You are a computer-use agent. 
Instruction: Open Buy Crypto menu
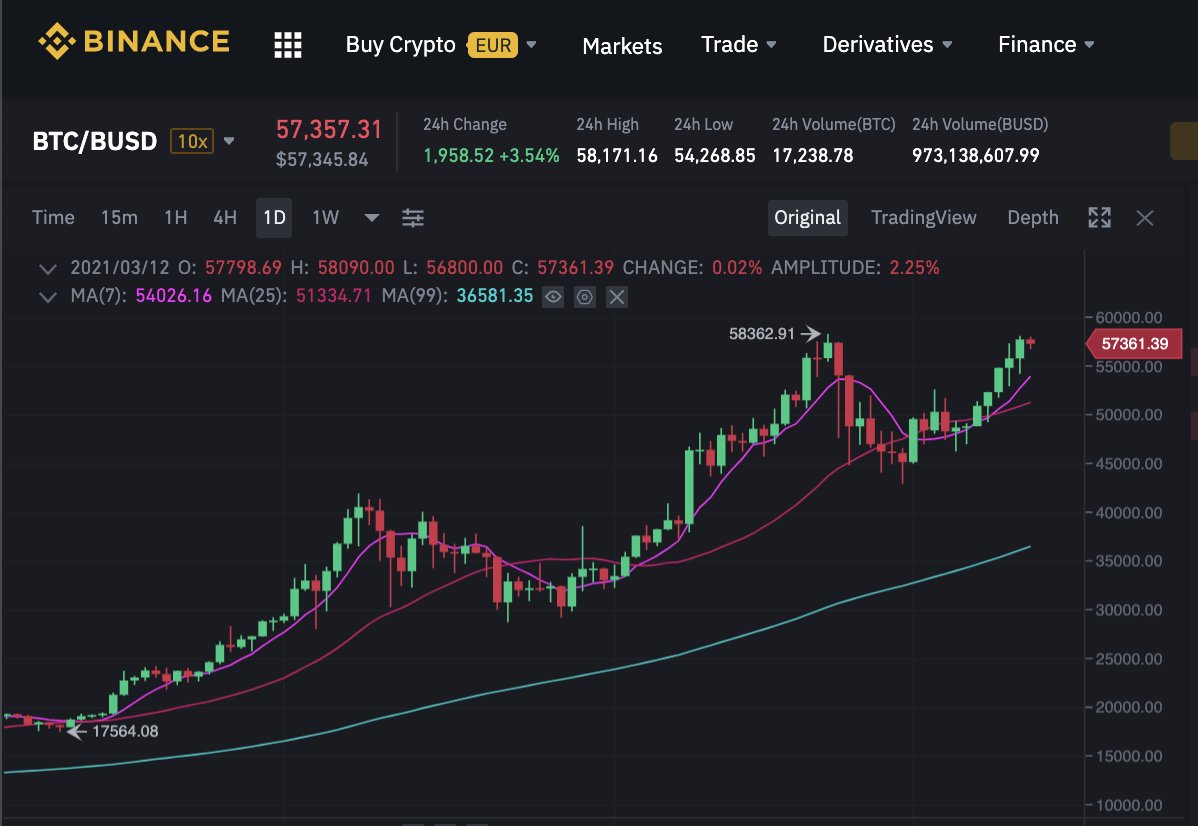[x=400, y=44]
